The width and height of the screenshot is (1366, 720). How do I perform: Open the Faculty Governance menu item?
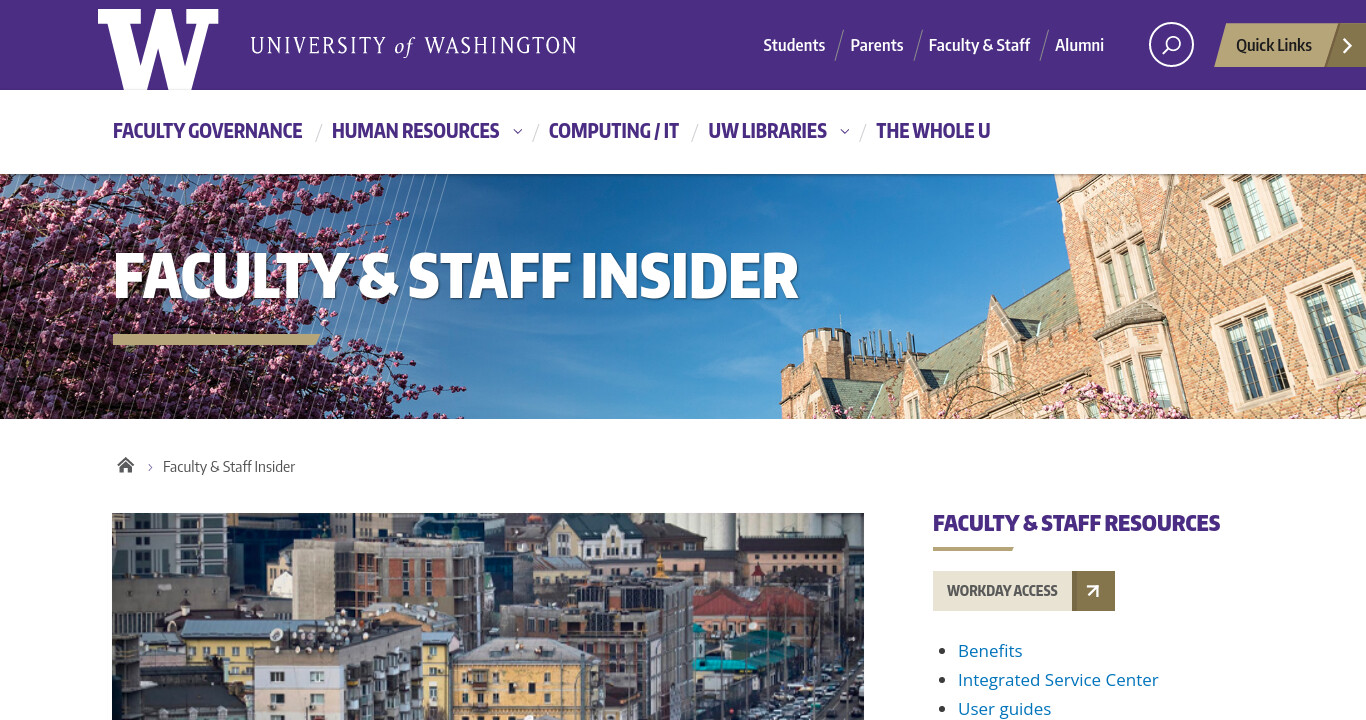point(207,131)
